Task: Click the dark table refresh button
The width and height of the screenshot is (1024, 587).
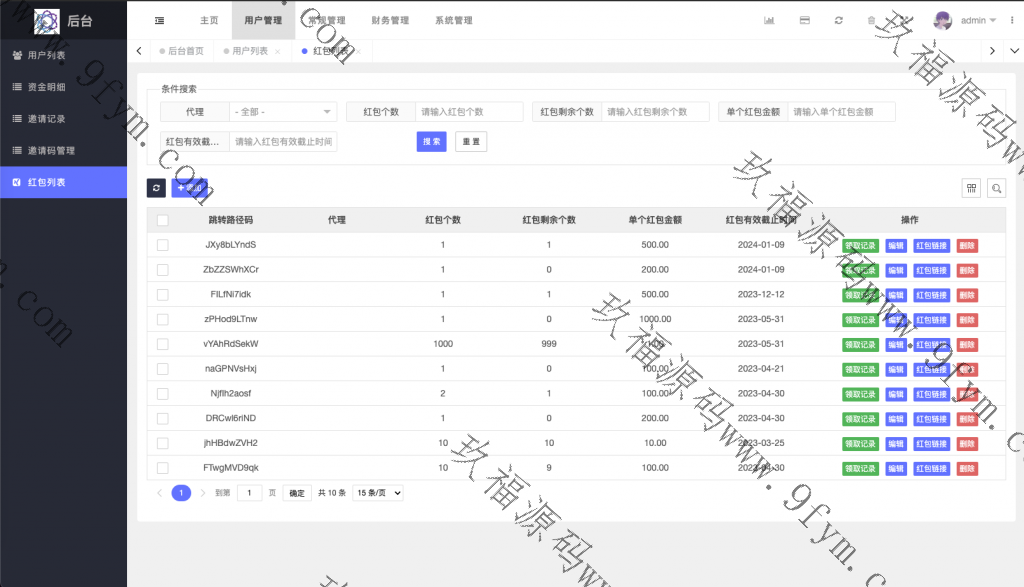Action: tap(156, 188)
